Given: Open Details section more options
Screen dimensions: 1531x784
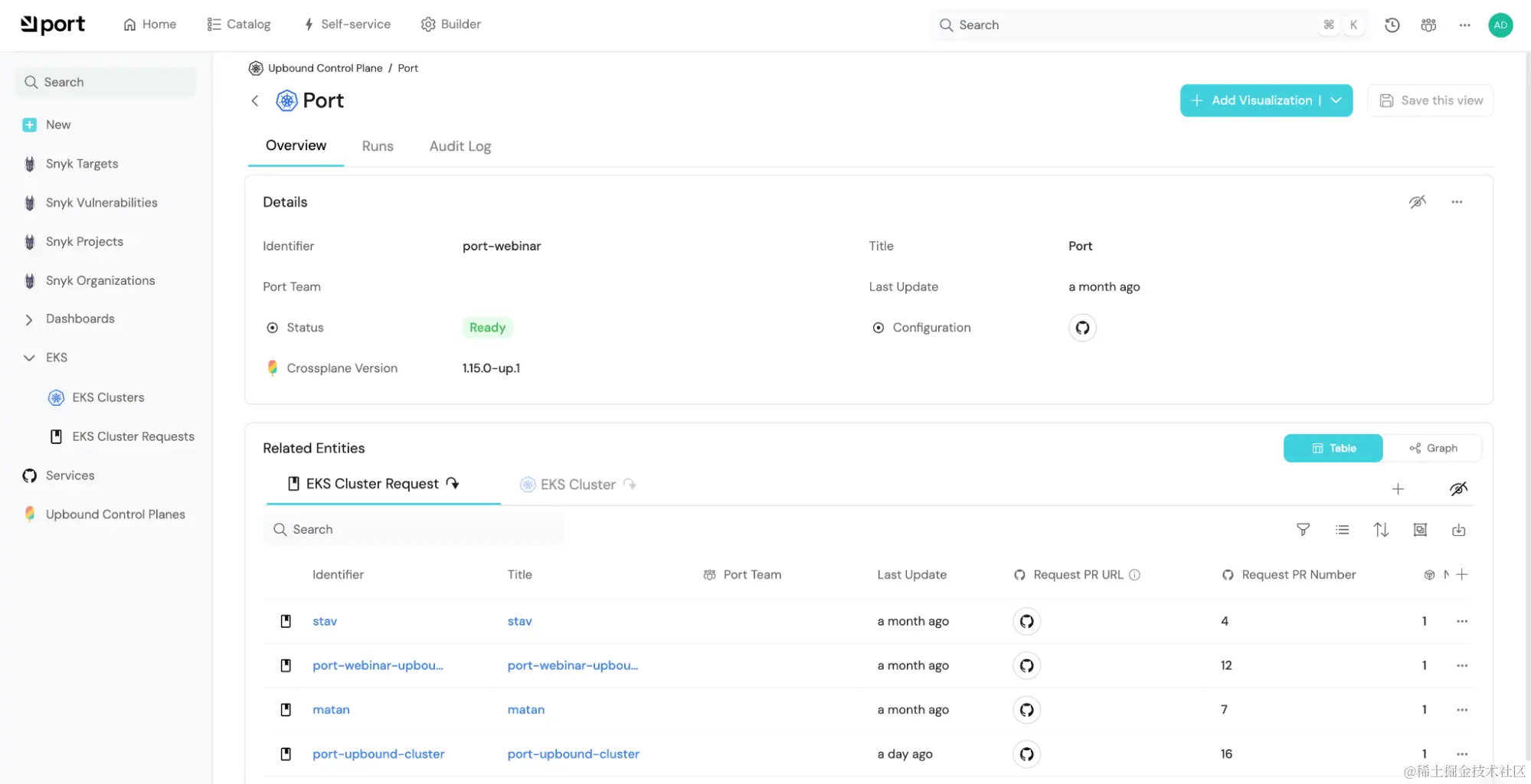Looking at the screenshot, I should click(x=1457, y=202).
